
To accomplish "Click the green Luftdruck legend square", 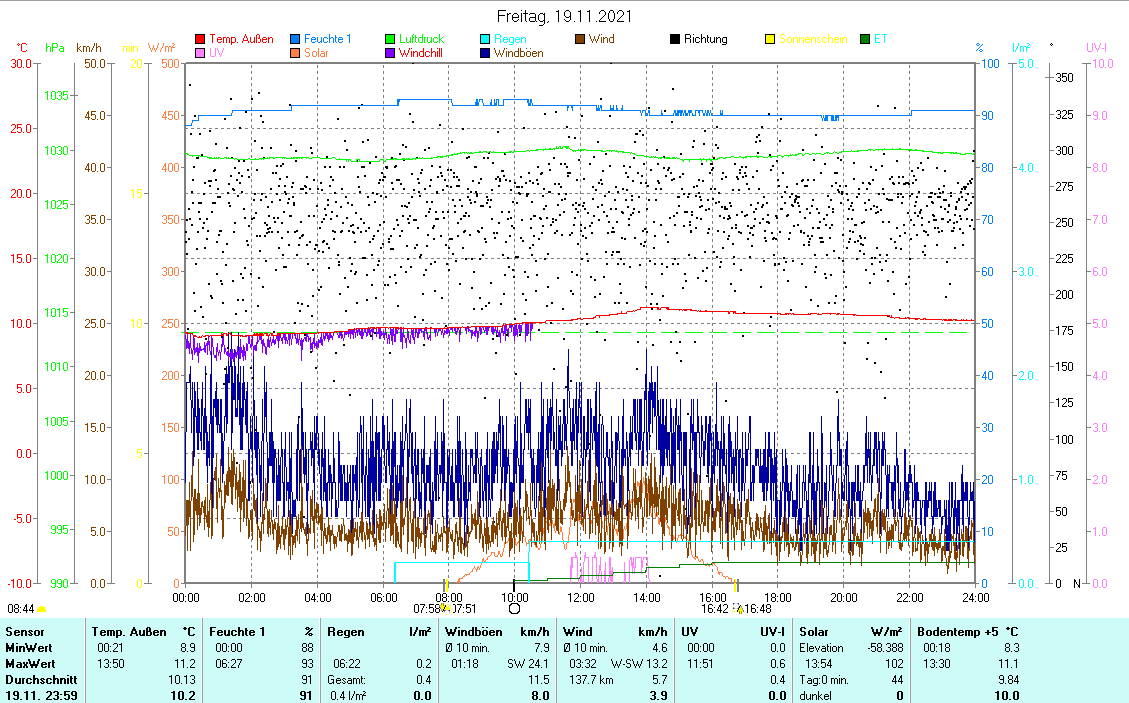I will (390, 40).
